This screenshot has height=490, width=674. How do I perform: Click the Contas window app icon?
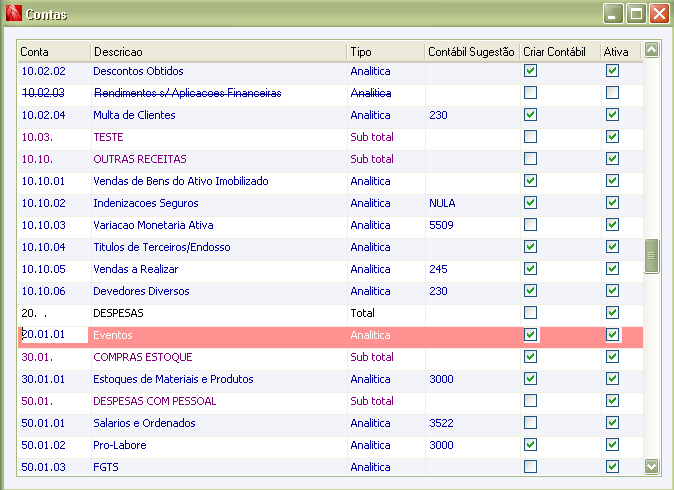tap(13, 13)
